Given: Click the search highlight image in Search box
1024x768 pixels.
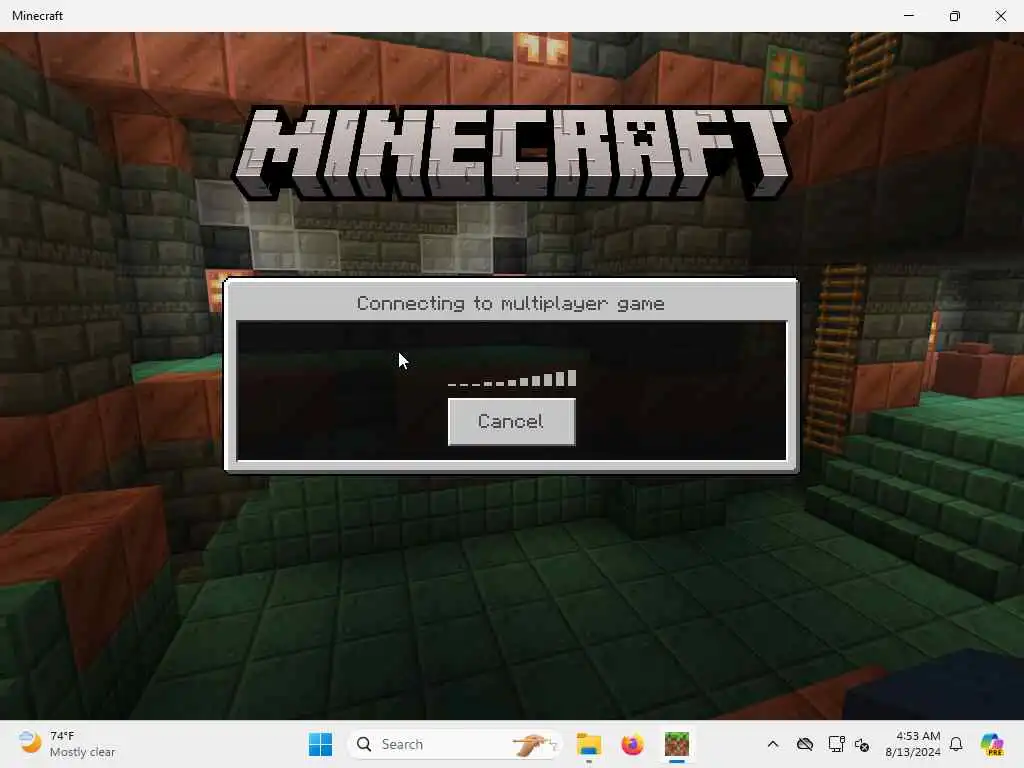Looking at the screenshot, I should coord(534,744).
